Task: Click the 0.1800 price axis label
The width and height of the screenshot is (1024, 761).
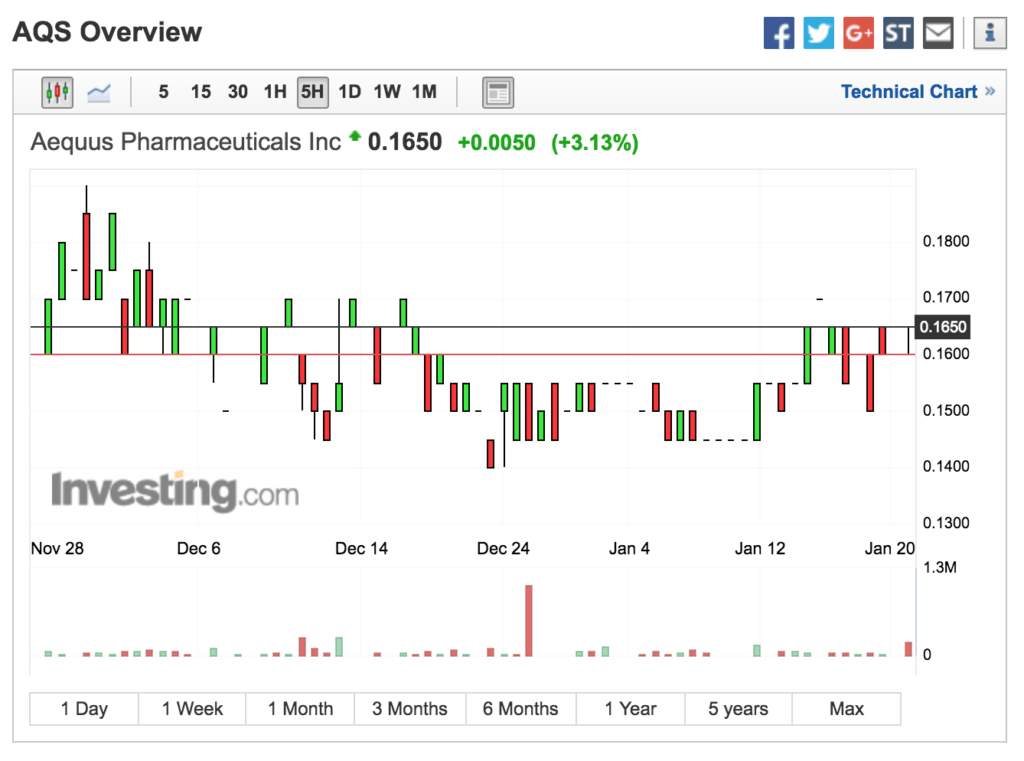Action: tap(946, 241)
